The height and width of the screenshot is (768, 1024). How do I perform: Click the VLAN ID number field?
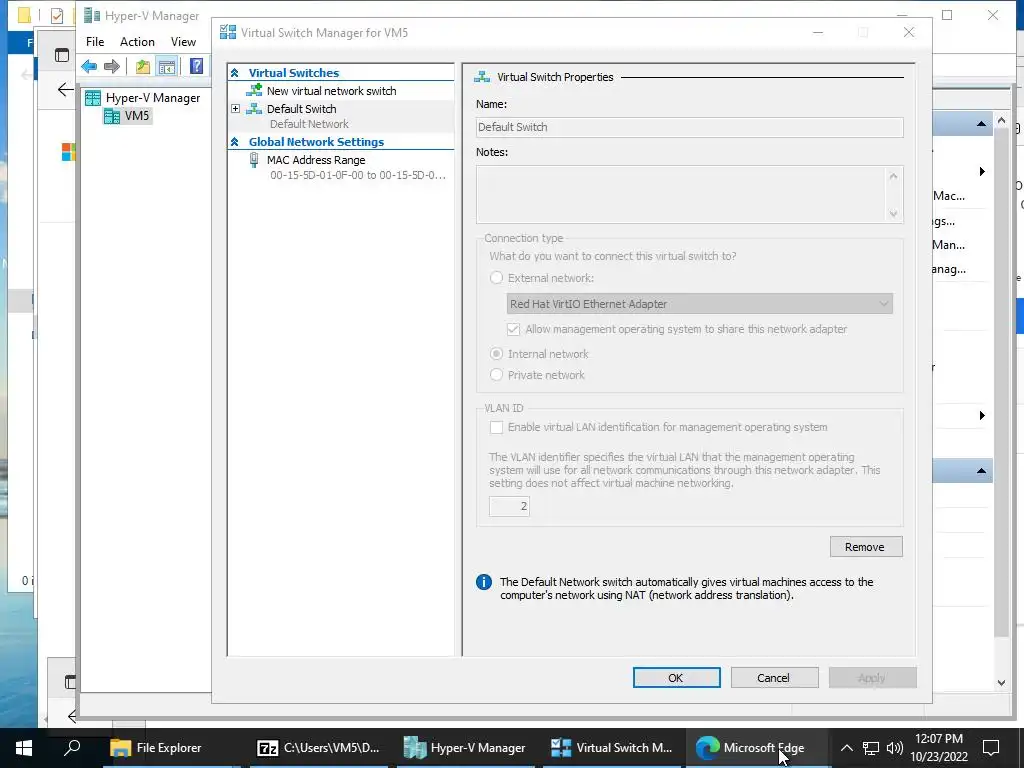pyautogui.click(x=509, y=506)
